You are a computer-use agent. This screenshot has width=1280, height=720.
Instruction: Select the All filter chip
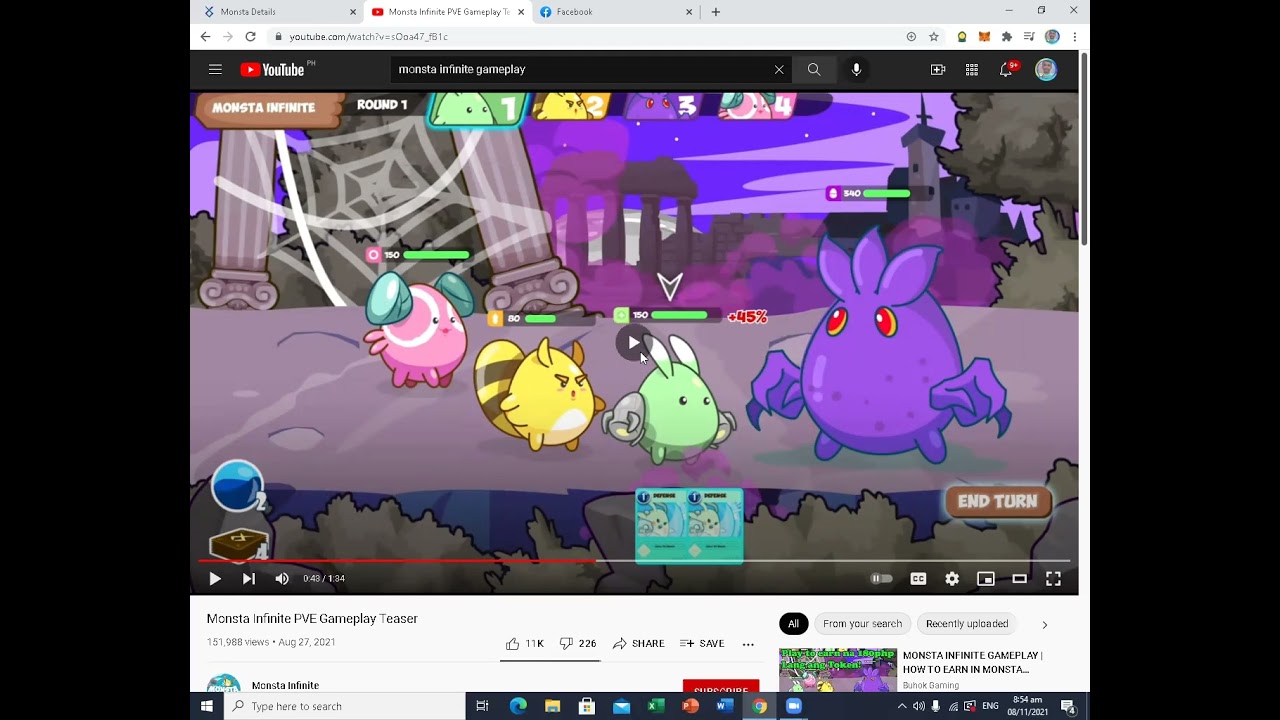click(x=793, y=624)
